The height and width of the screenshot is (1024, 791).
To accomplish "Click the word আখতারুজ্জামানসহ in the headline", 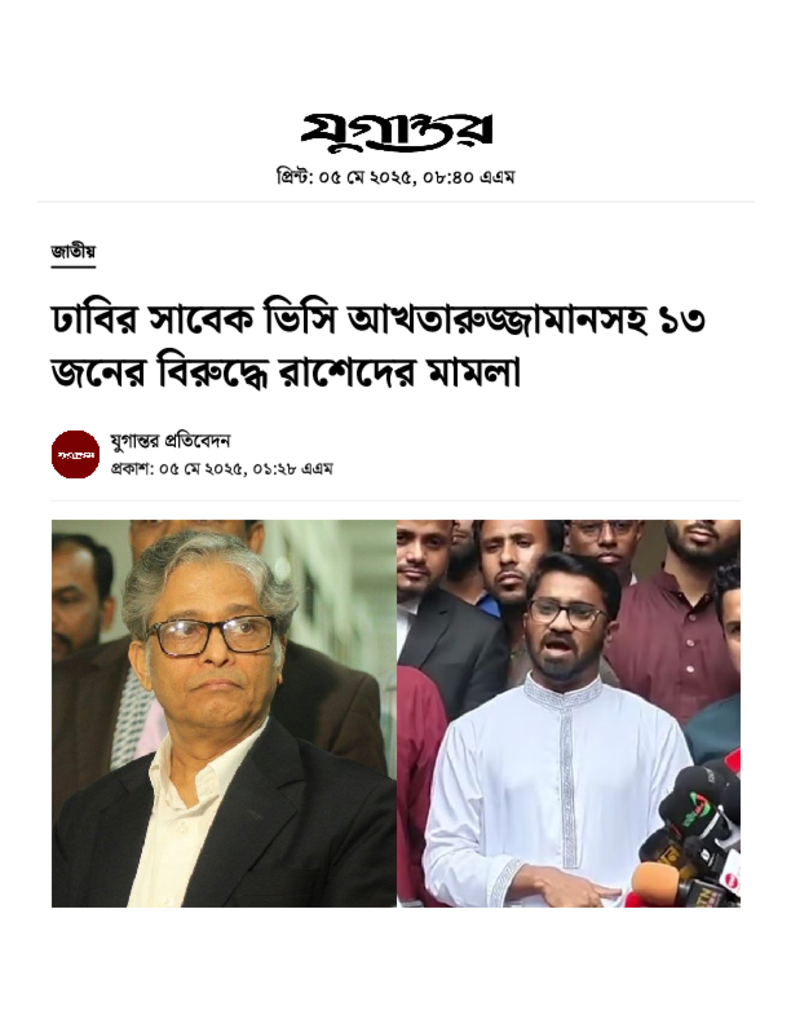I will click(497, 322).
